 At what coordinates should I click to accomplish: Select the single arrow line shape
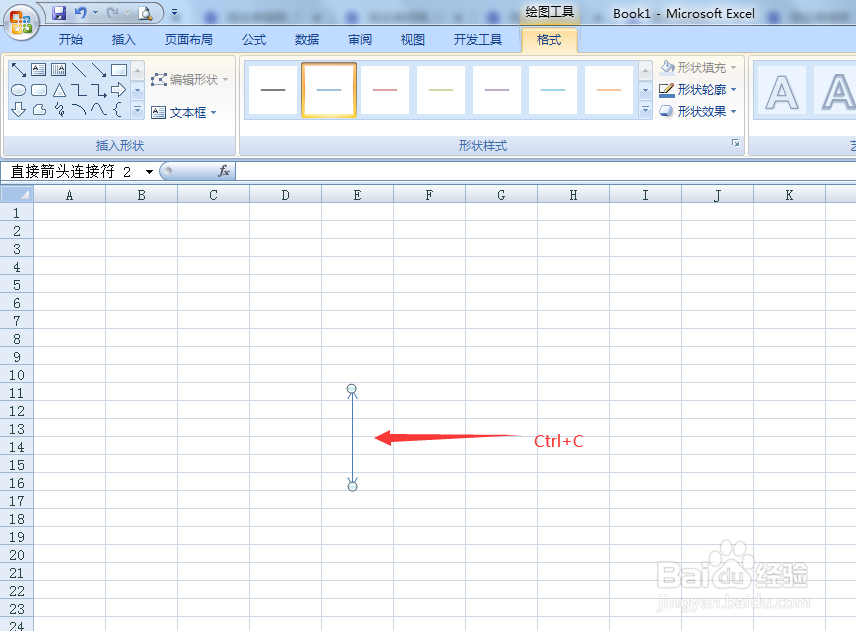click(99, 69)
